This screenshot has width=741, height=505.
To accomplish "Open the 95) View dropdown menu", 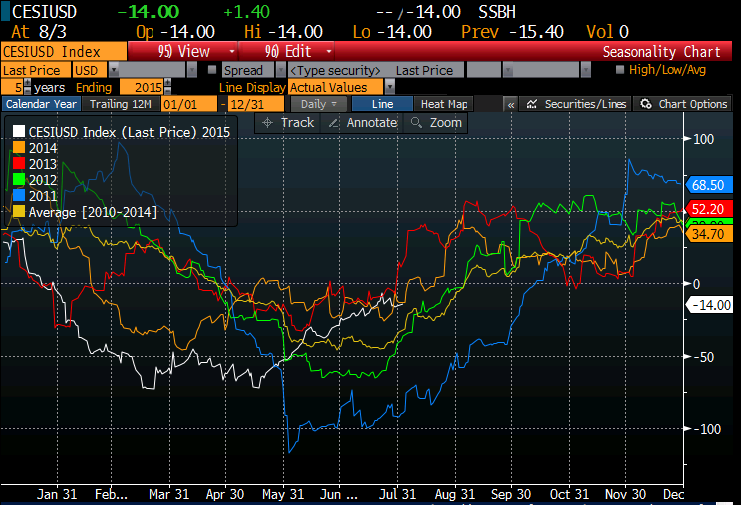I will [x=184, y=51].
